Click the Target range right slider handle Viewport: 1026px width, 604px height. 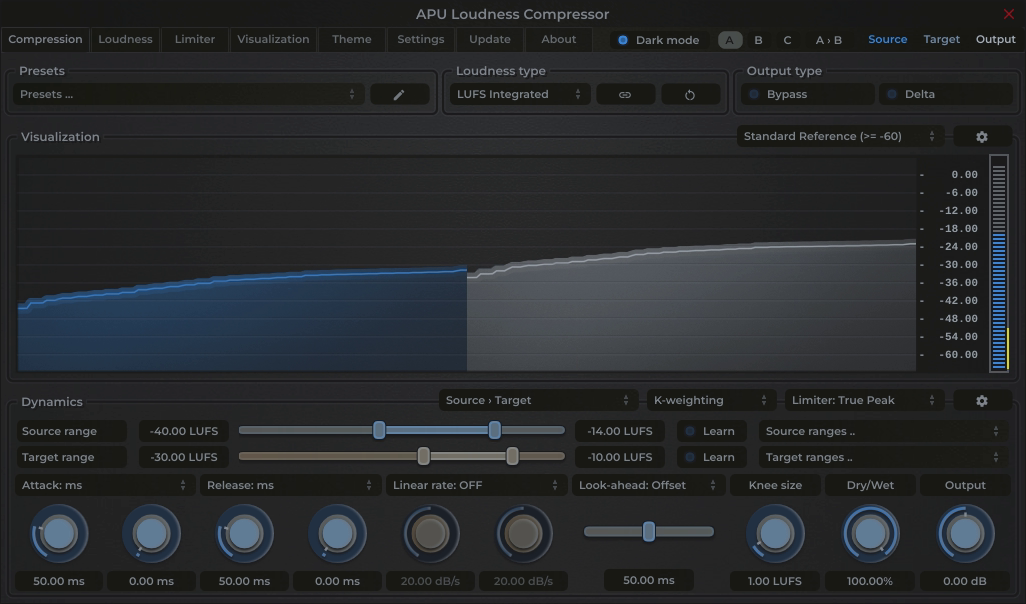click(x=512, y=456)
